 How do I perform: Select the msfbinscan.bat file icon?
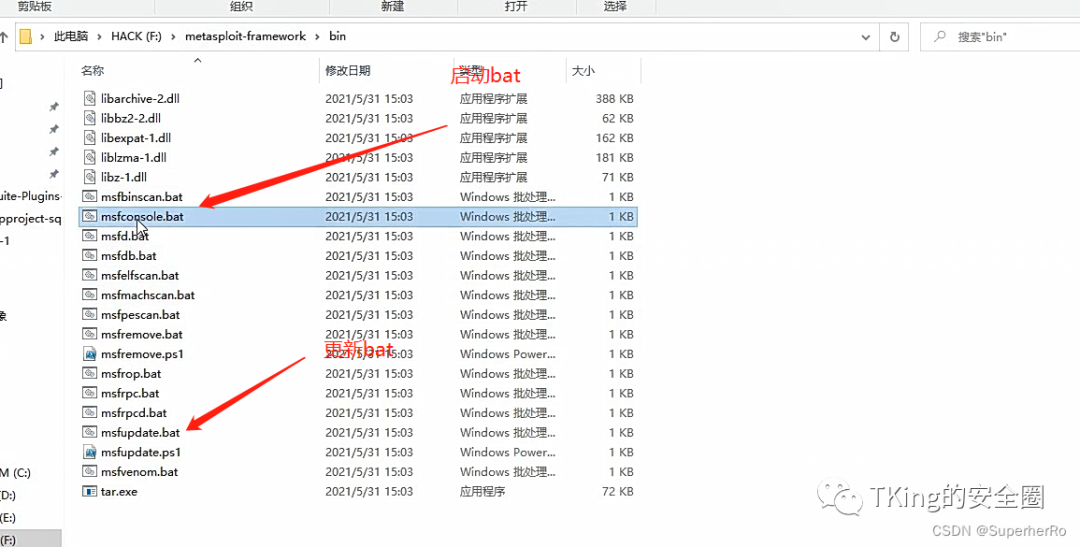pyautogui.click(x=90, y=197)
